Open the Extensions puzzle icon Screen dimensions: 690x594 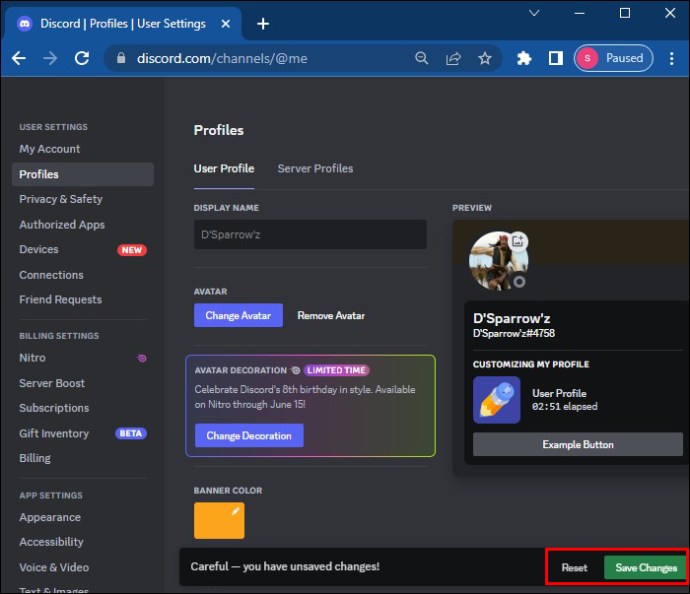[x=524, y=58]
